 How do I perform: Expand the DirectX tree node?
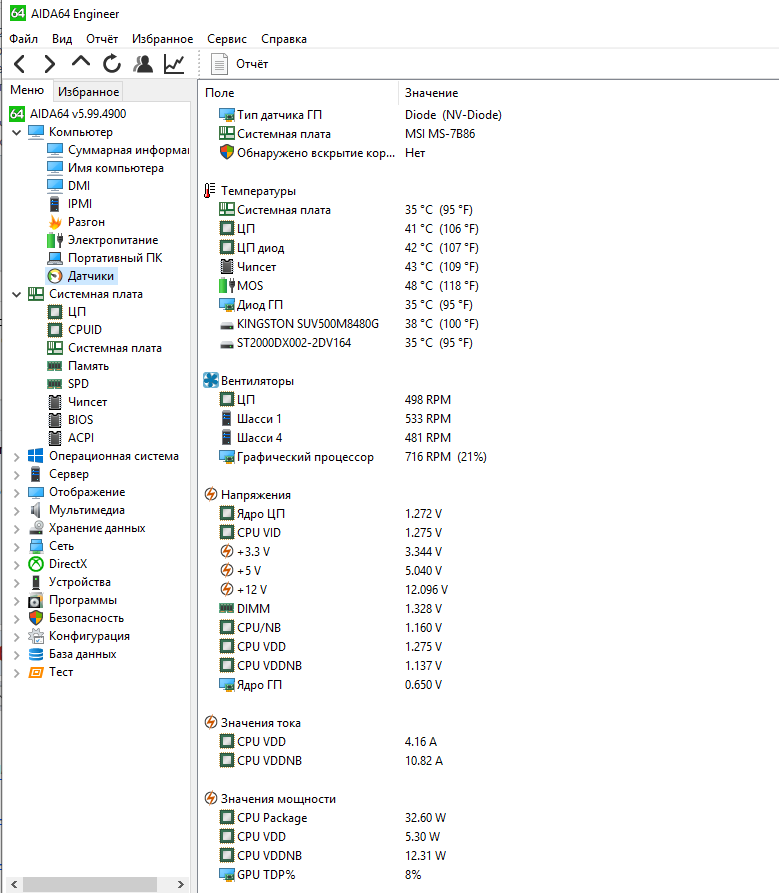click(x=17, y=564)
